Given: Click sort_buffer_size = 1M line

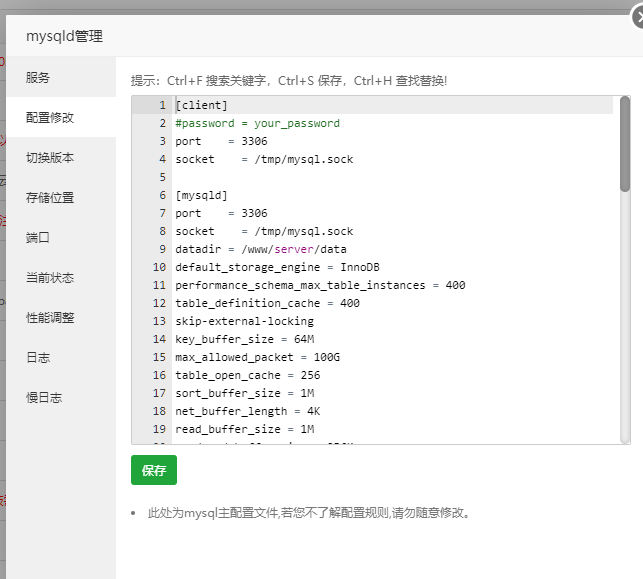Looking at the screenshot, I should [x=244, y=394].
